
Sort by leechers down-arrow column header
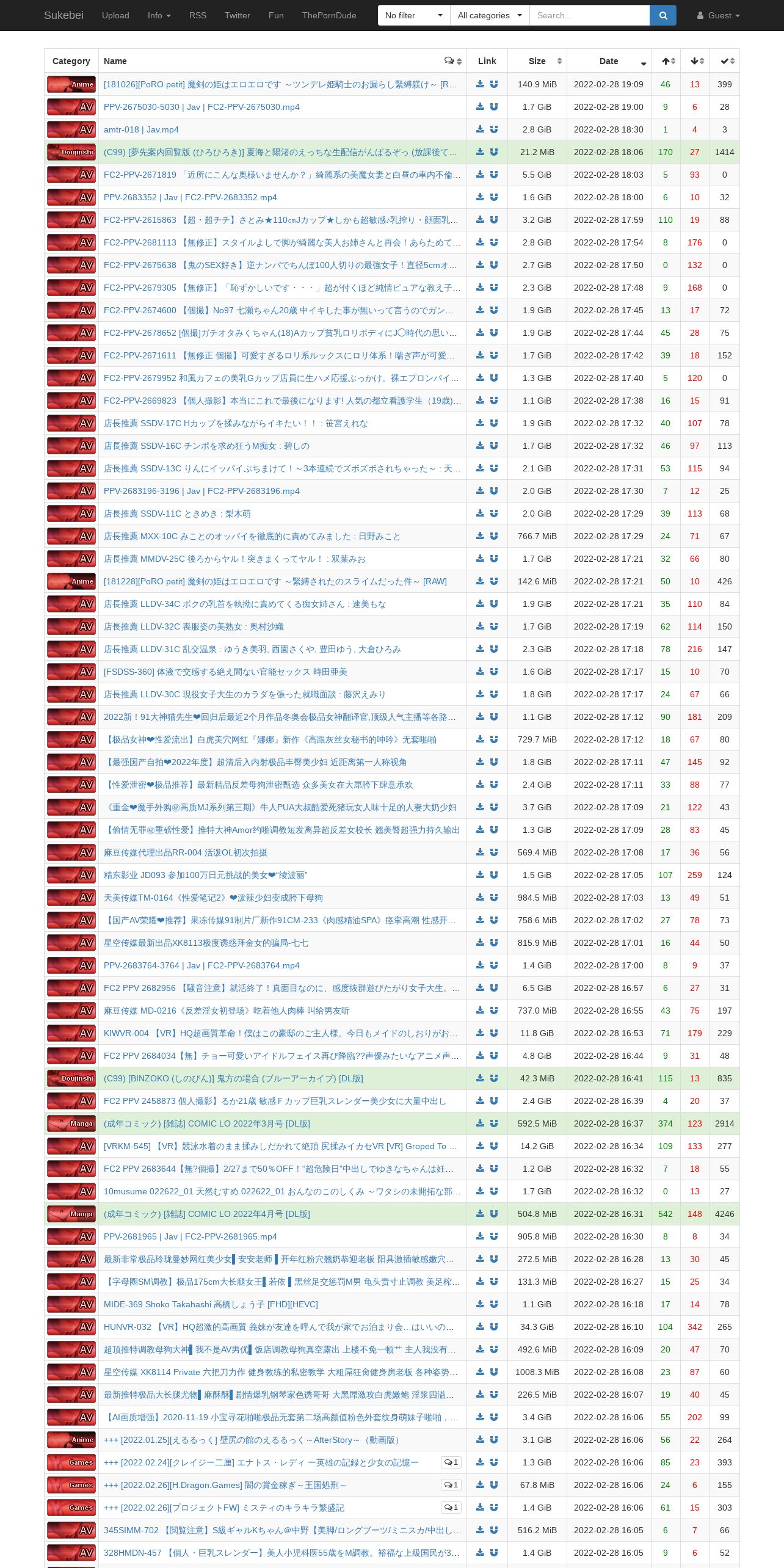(x=695, y=61)
